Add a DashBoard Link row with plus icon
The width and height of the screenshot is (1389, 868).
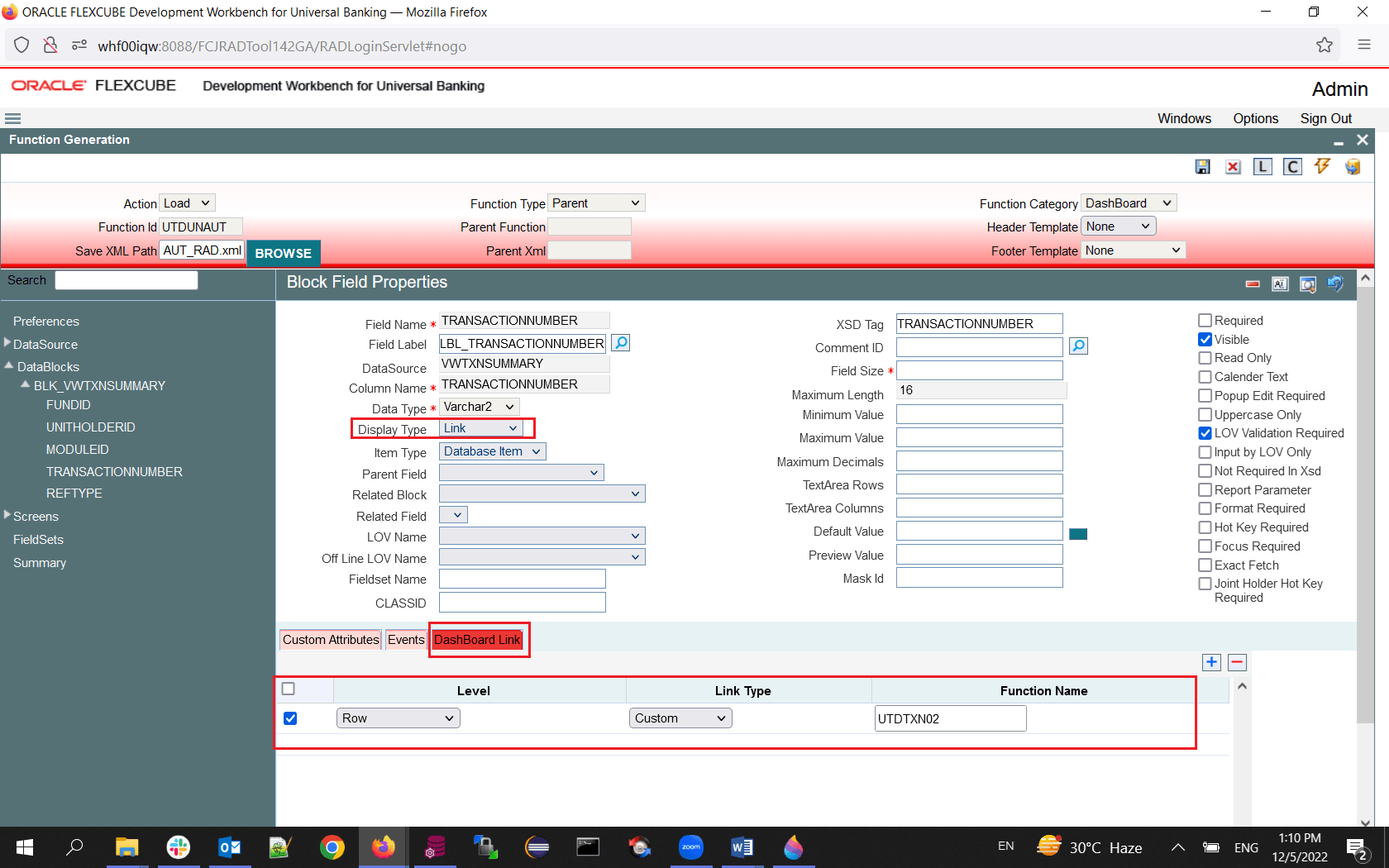(x=1211, y=662)
